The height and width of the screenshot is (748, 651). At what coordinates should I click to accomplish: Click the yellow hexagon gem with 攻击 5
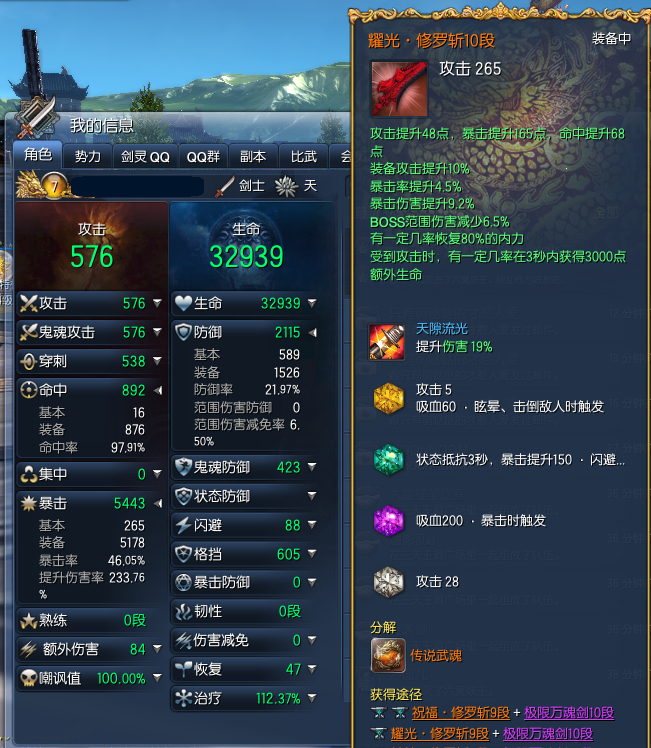click(389, 398)
